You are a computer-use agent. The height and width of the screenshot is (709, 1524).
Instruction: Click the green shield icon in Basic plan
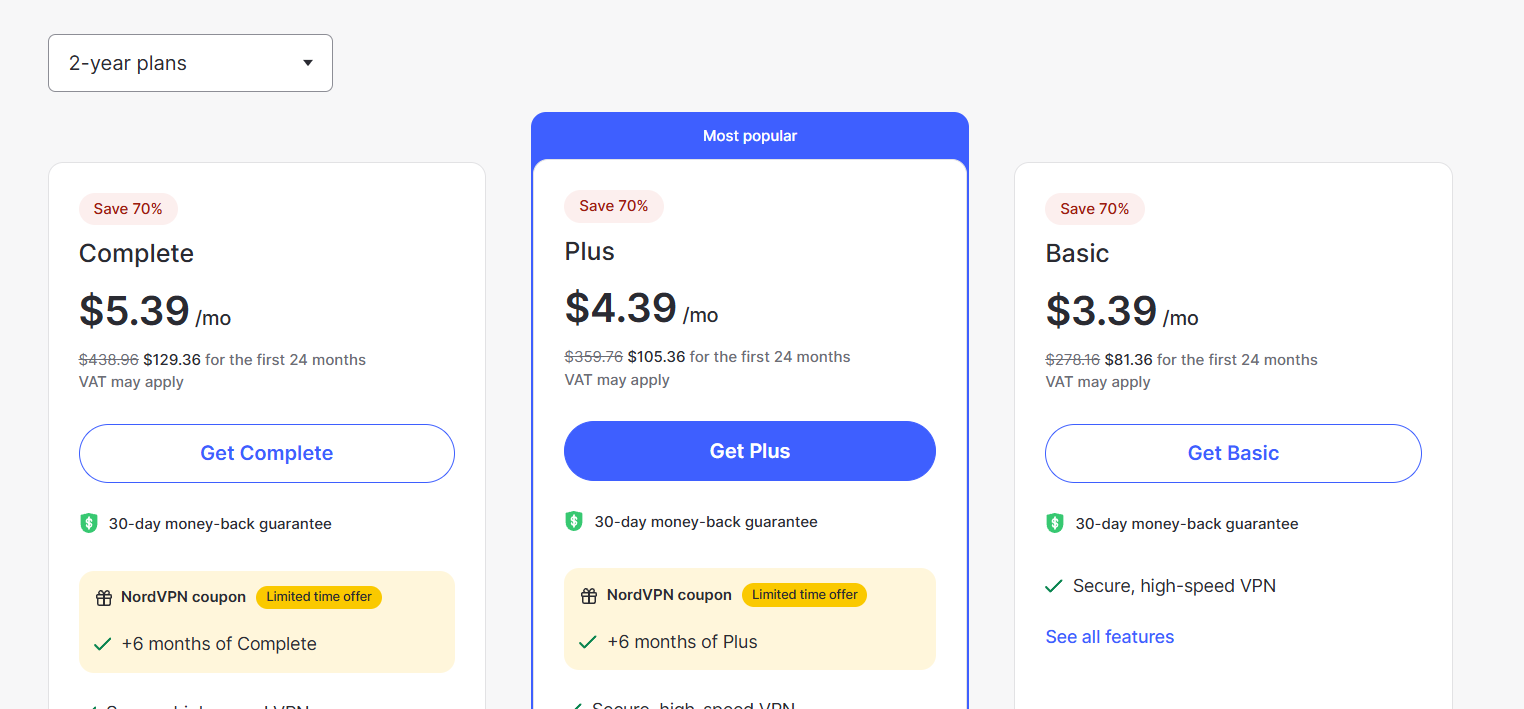[1055, 523]
